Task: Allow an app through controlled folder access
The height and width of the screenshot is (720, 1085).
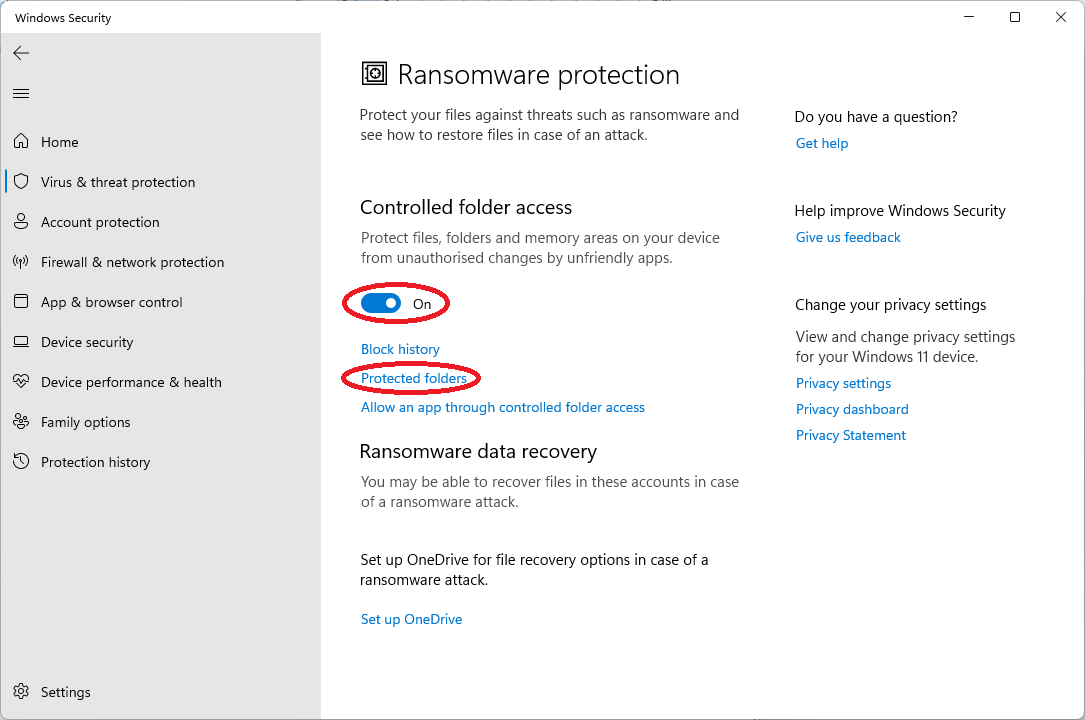Action: 502,407
